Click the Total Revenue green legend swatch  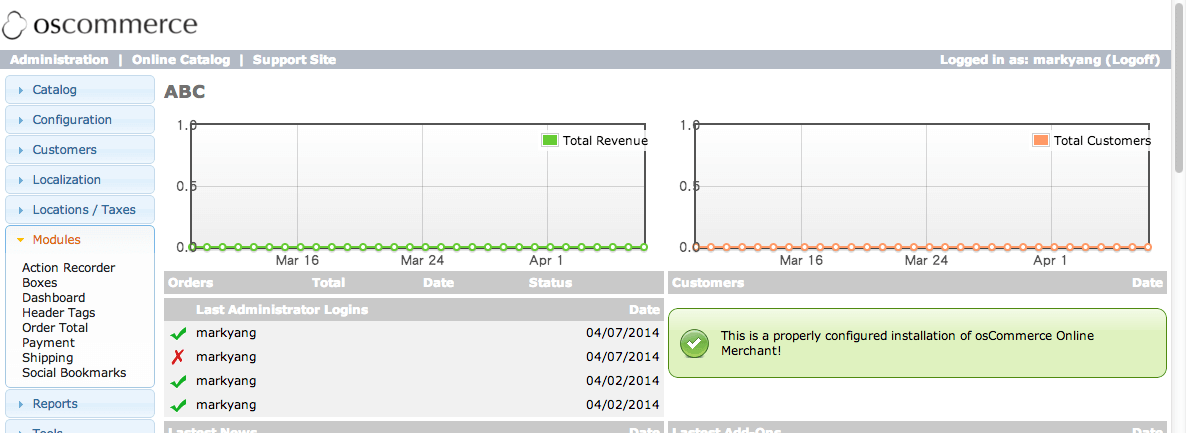[549, 141]
